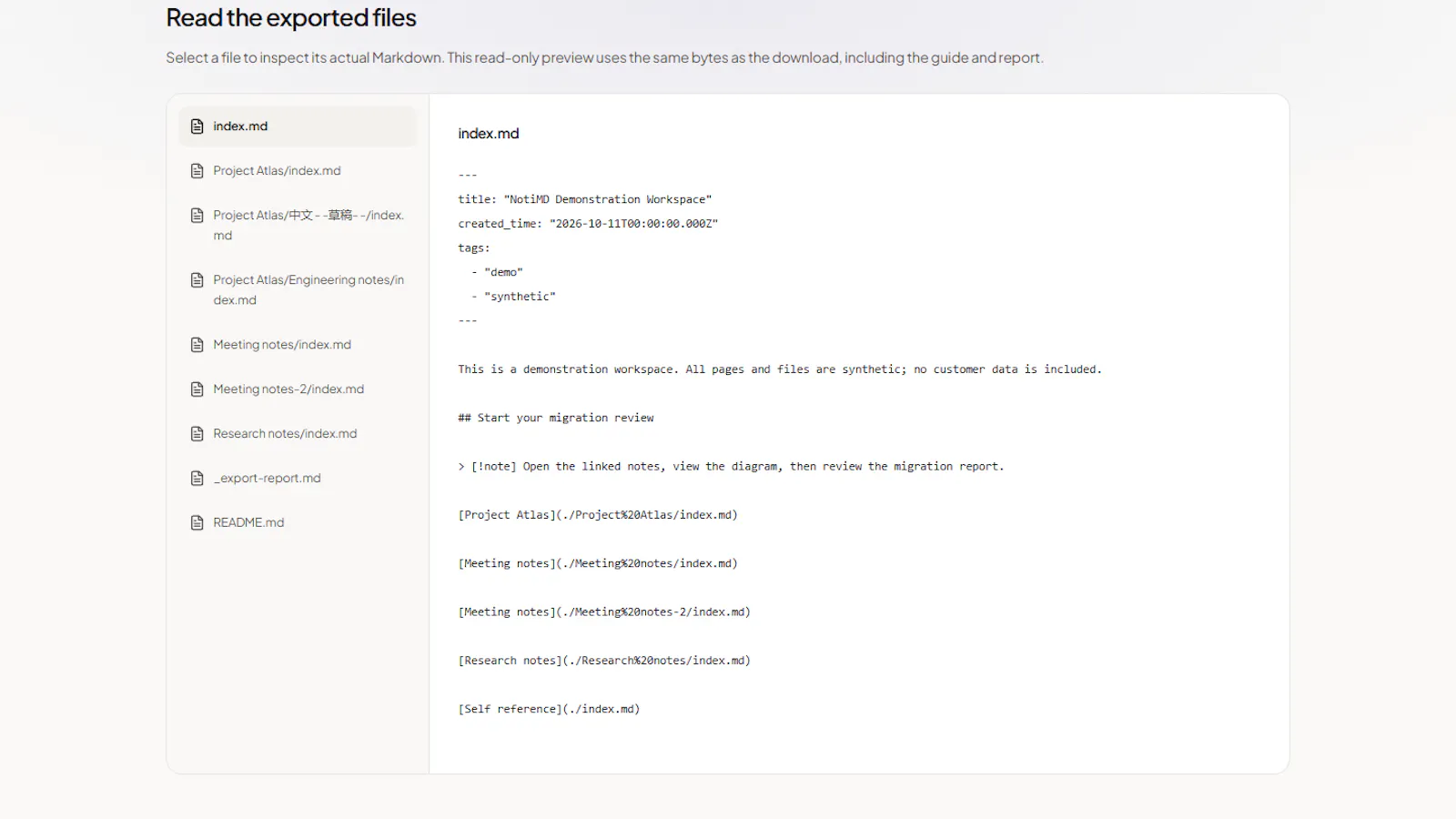Click the title: "NotiMD Demonstration Workspace" line
Screen dimensions: 1456x819
pos(585,199)
